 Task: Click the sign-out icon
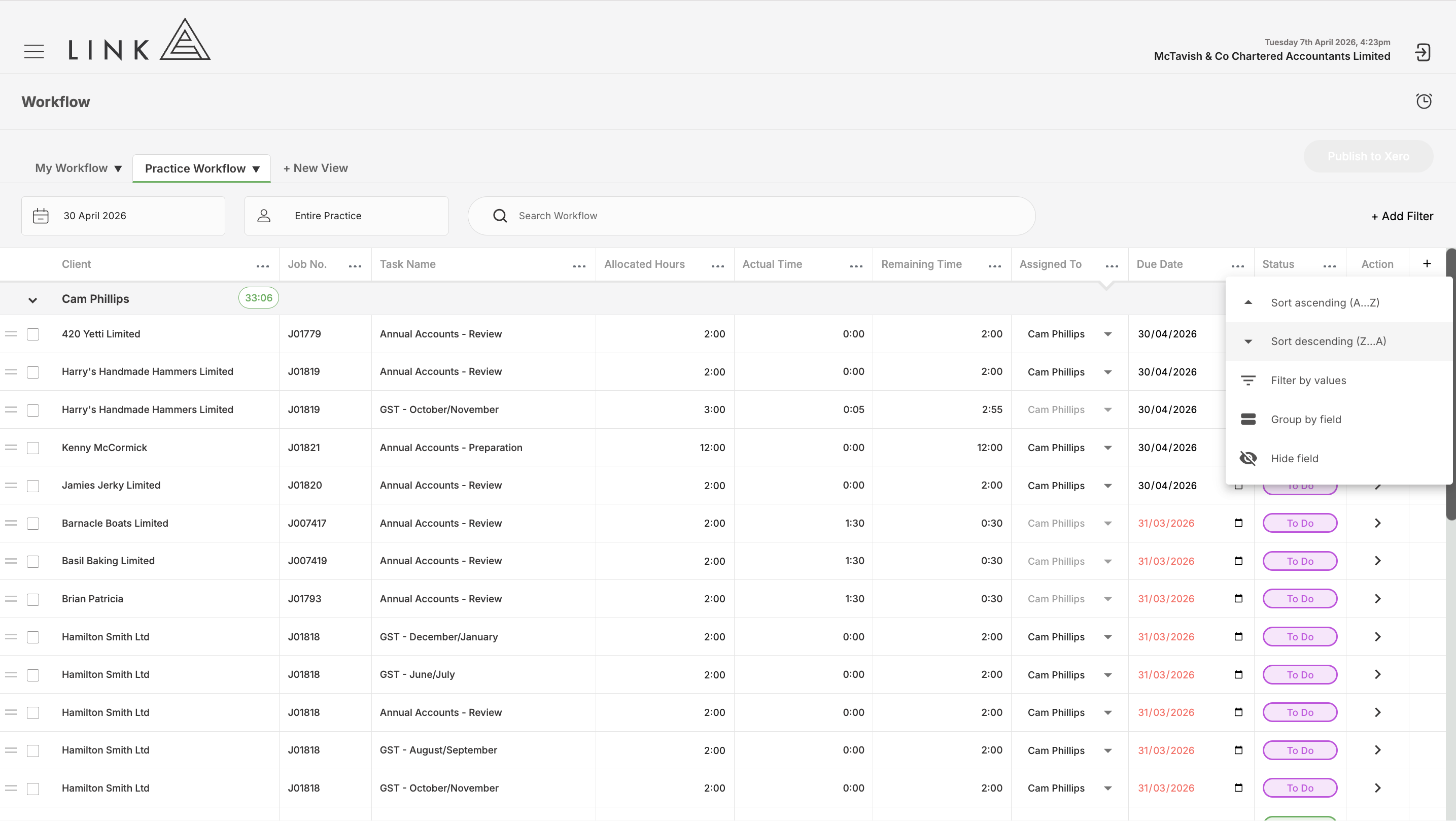pyautogui.click(x=1423, y=53)
